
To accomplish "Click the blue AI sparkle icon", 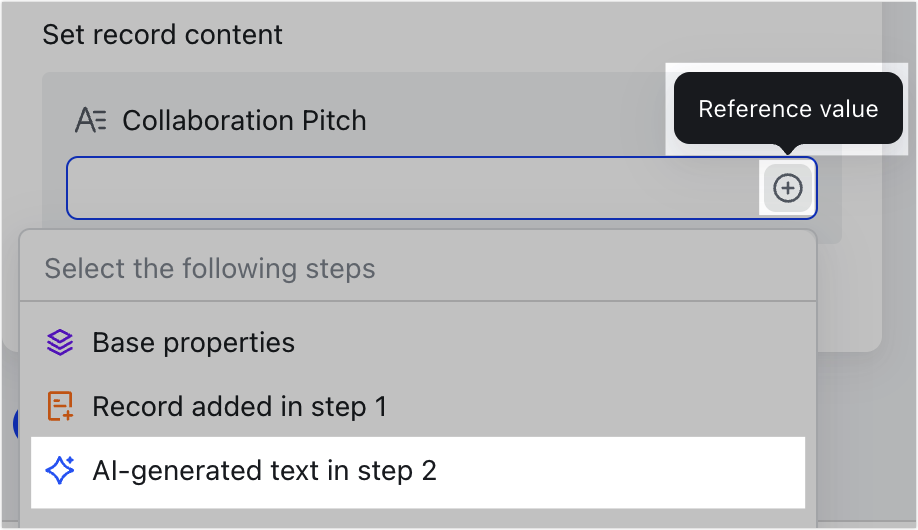I will [60, 470].
